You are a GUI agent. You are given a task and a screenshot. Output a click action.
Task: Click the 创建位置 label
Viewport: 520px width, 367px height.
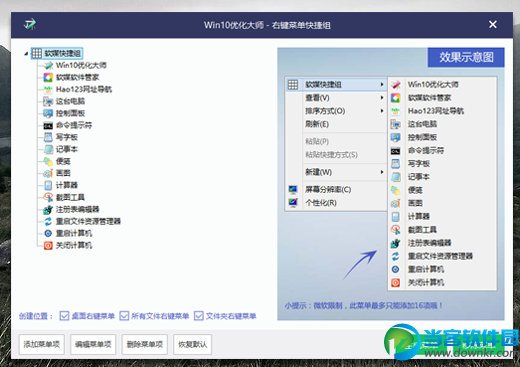click(36, 316)
